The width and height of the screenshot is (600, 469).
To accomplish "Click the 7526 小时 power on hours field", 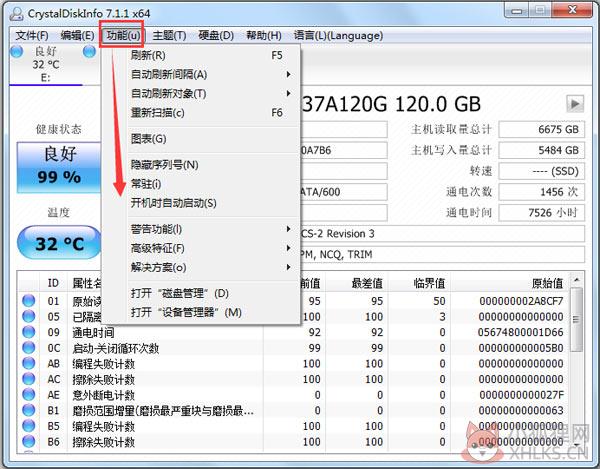I will [541, 212].
